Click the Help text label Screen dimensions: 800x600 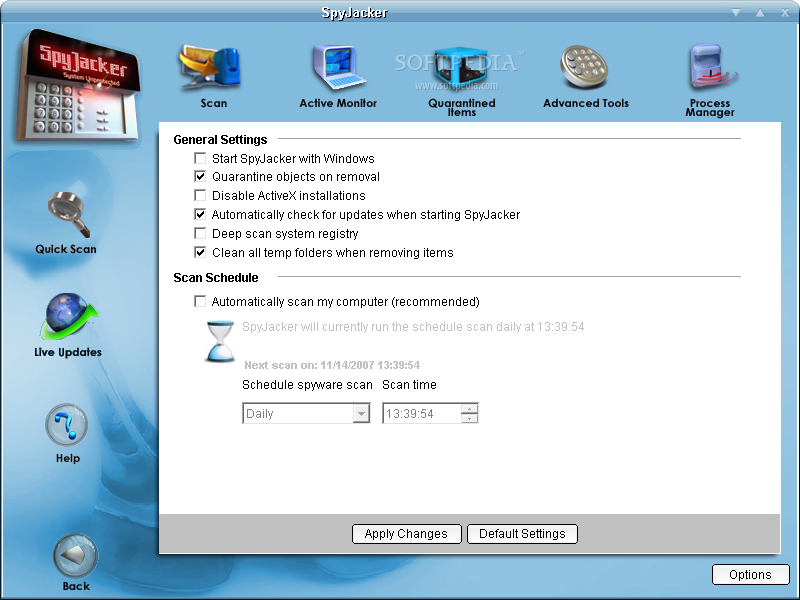point(68,458)
